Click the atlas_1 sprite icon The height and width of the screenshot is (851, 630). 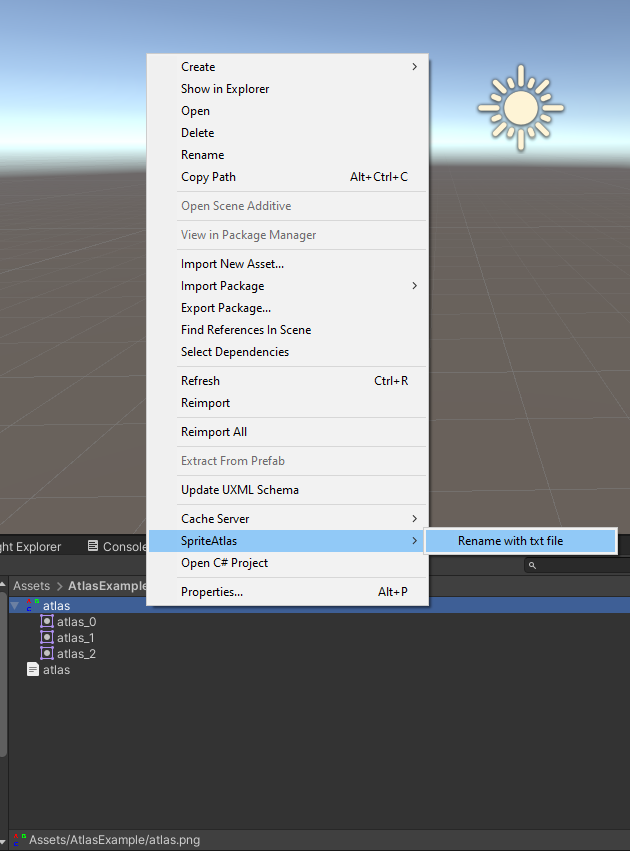[x=47, y=637]
